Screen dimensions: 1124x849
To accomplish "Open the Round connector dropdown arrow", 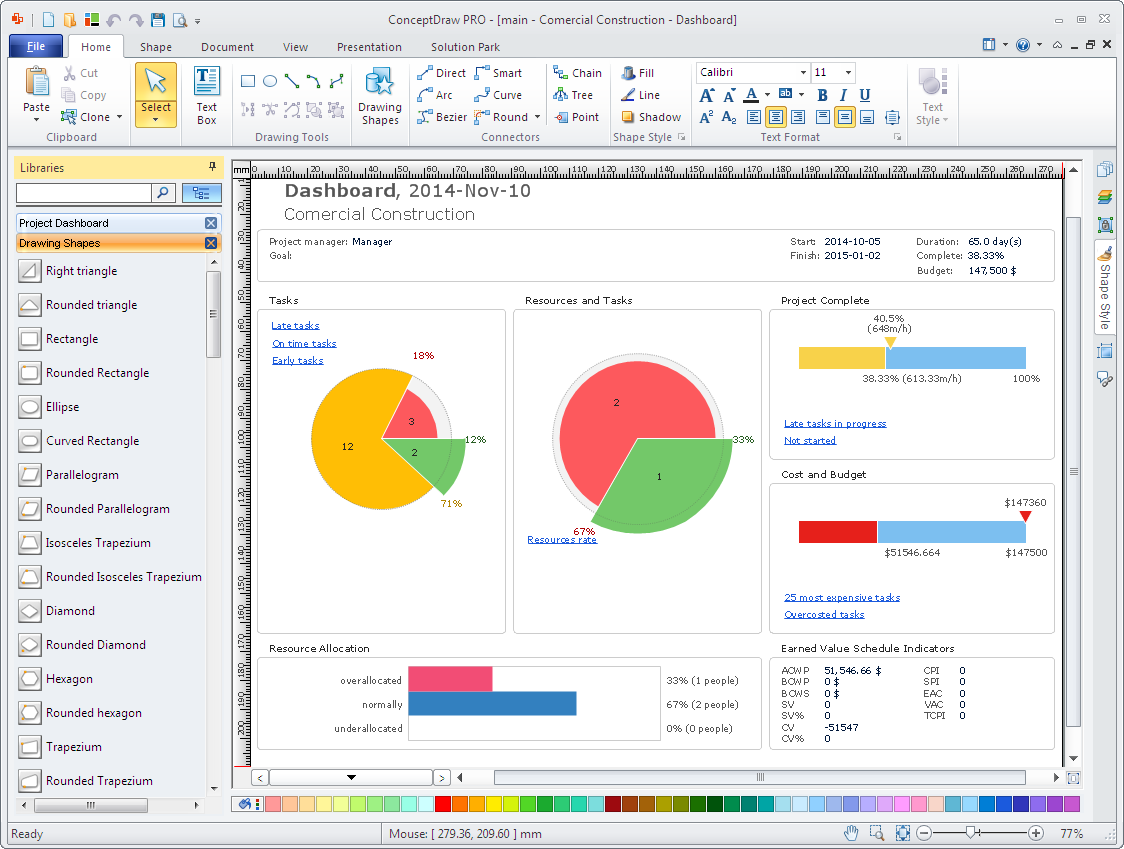I will 537,117.
